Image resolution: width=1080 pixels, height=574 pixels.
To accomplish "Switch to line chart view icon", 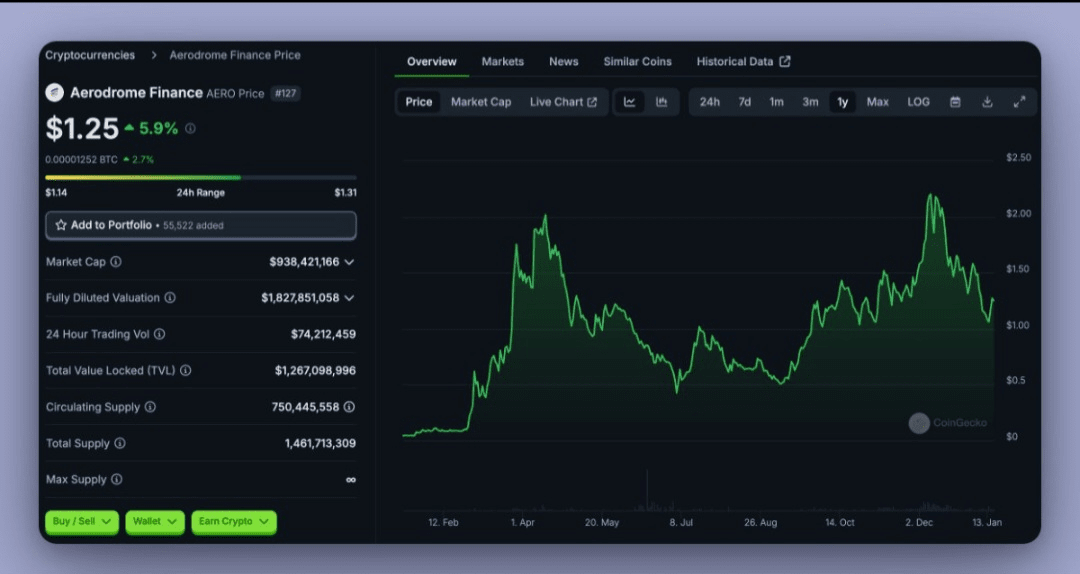I will click(630, 102).
